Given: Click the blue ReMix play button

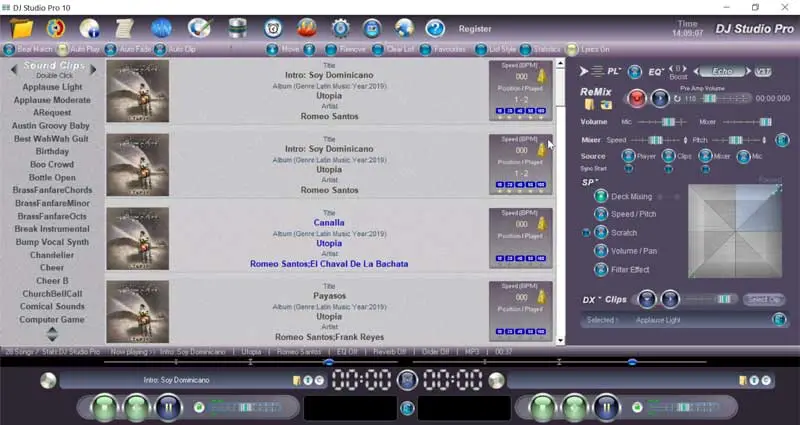Looking at the screenshot, I should pos(660,98).
